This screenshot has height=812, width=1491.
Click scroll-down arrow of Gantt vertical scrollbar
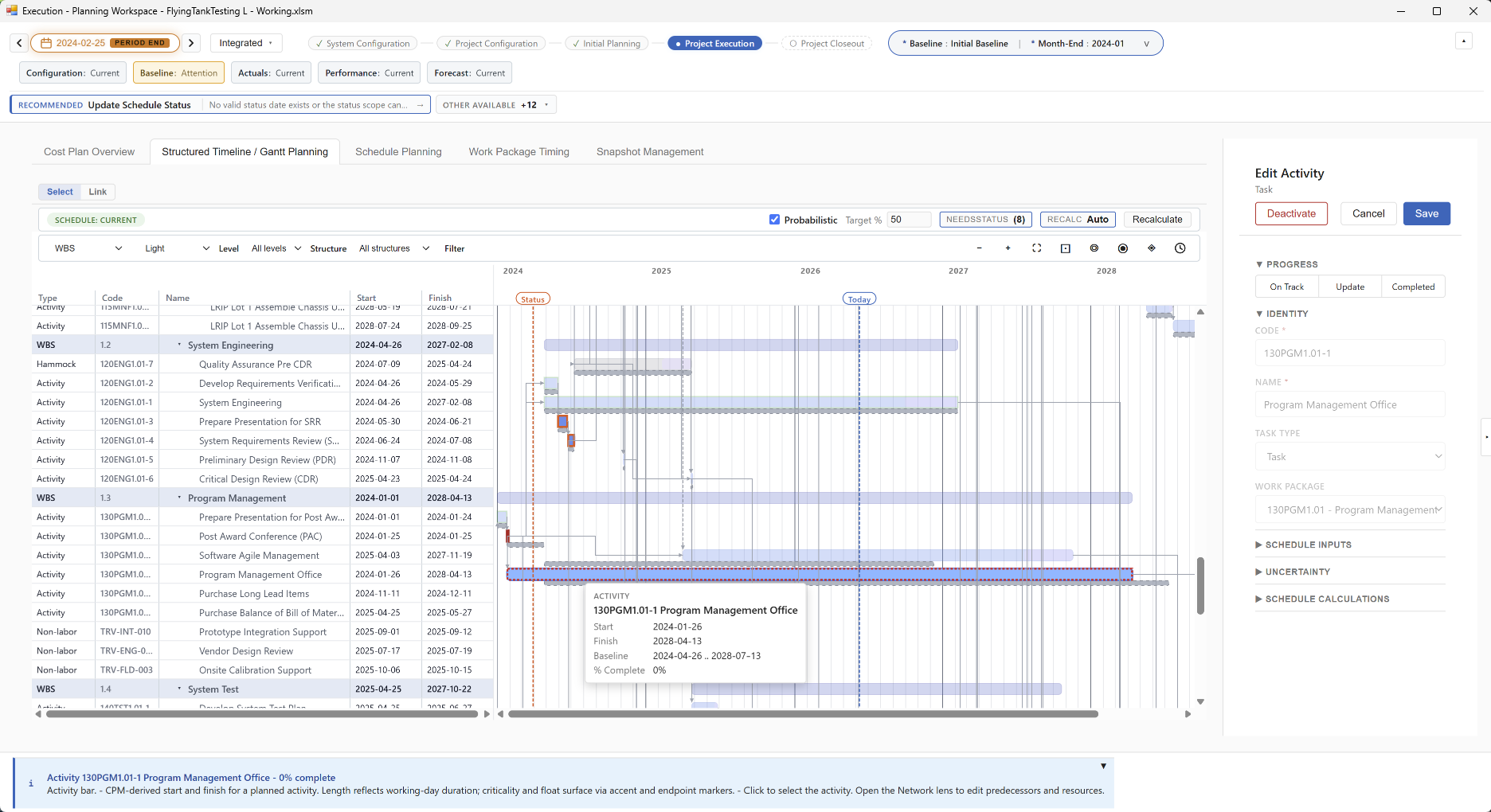click(x=1200, y=702)
